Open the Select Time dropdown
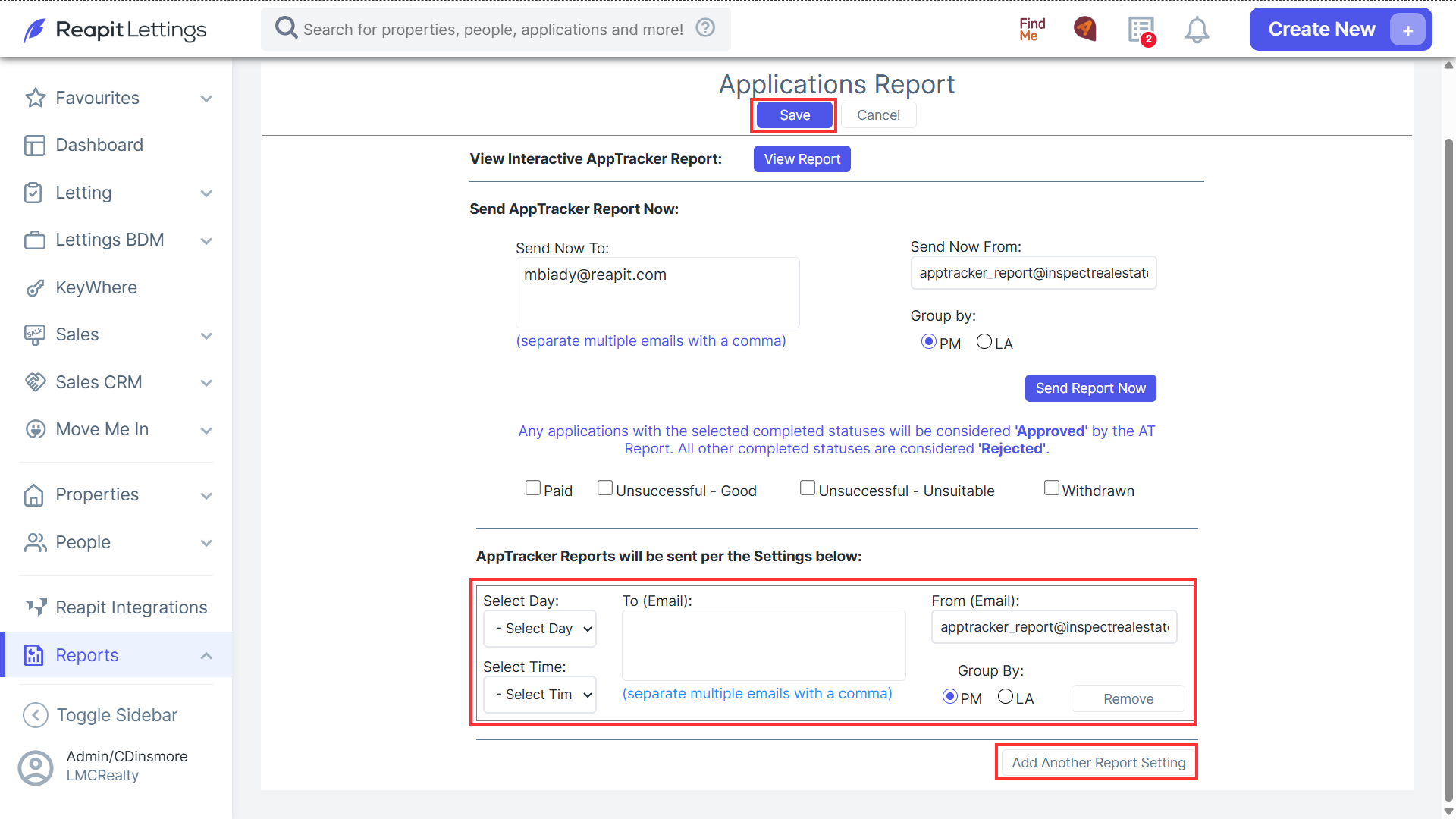Image resolution: width=1456 pixels, height=819 pixels. coord(540,695)
